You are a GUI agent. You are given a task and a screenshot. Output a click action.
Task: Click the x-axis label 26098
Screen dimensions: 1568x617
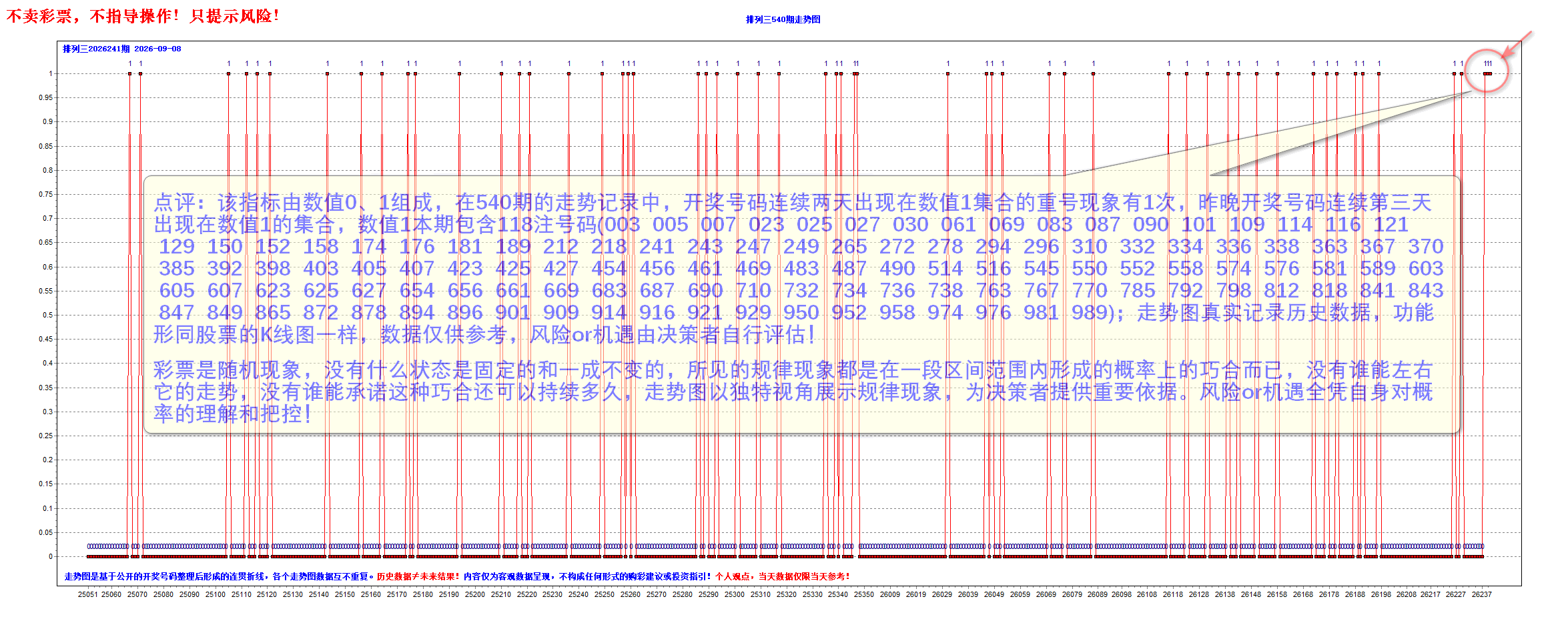click(1122, 594)
